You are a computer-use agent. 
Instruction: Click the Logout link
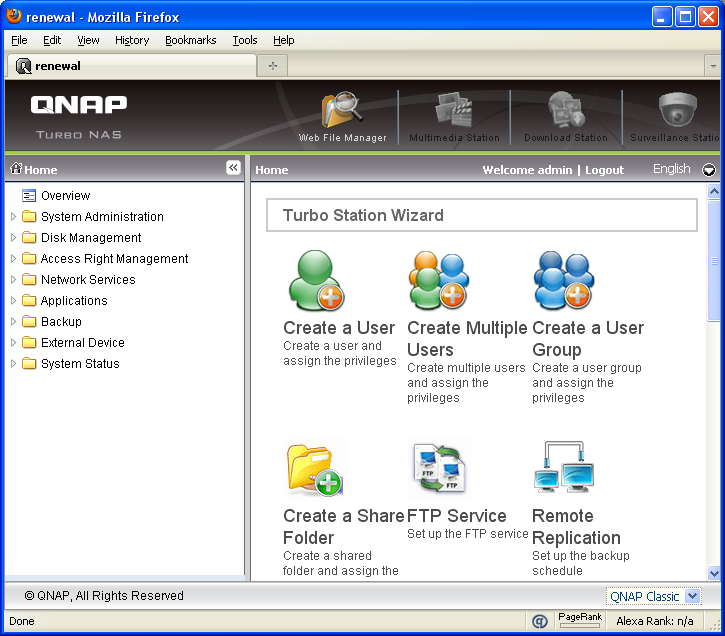tap(604, 170)
